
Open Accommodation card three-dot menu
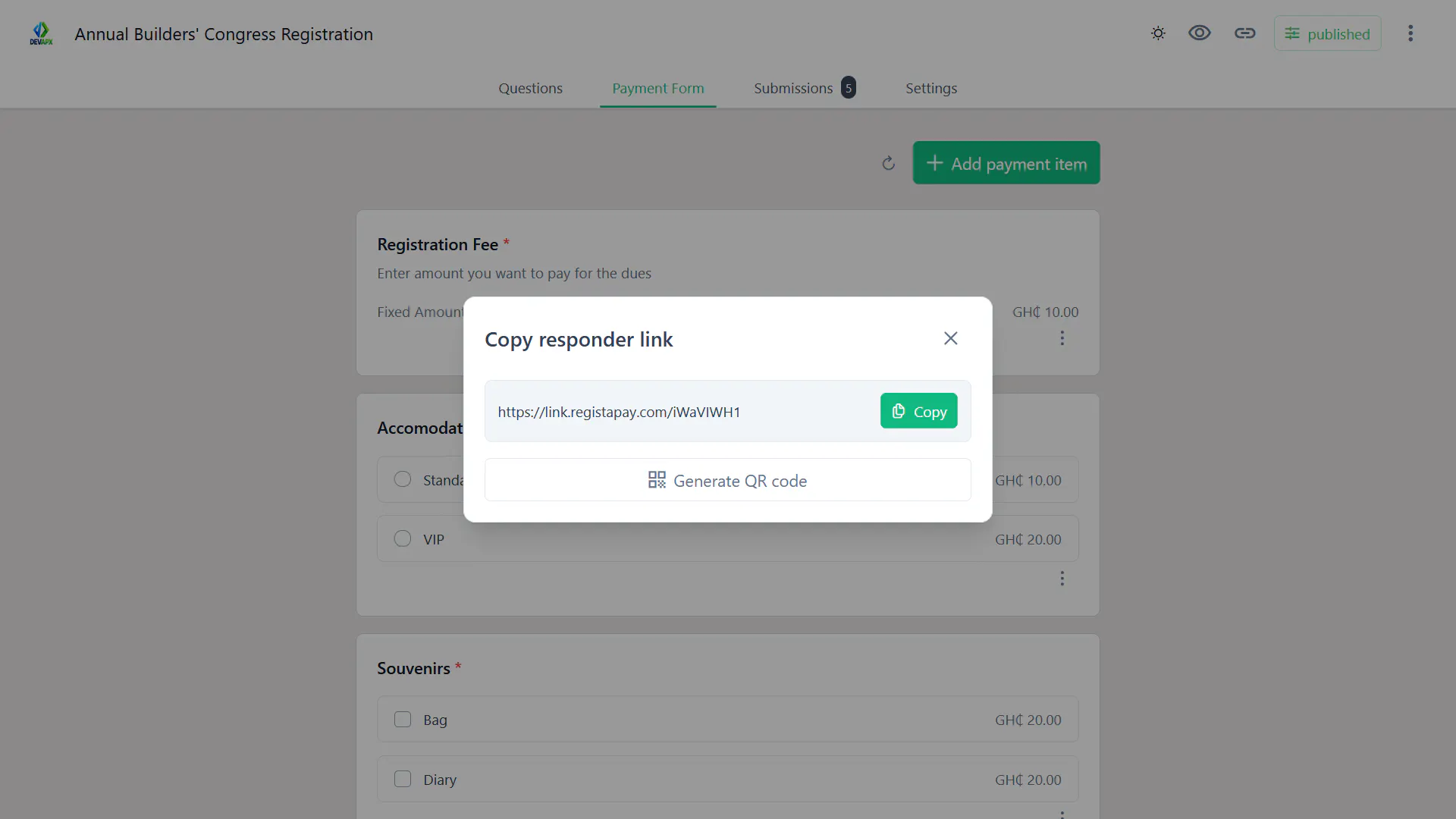point(1062,579)
